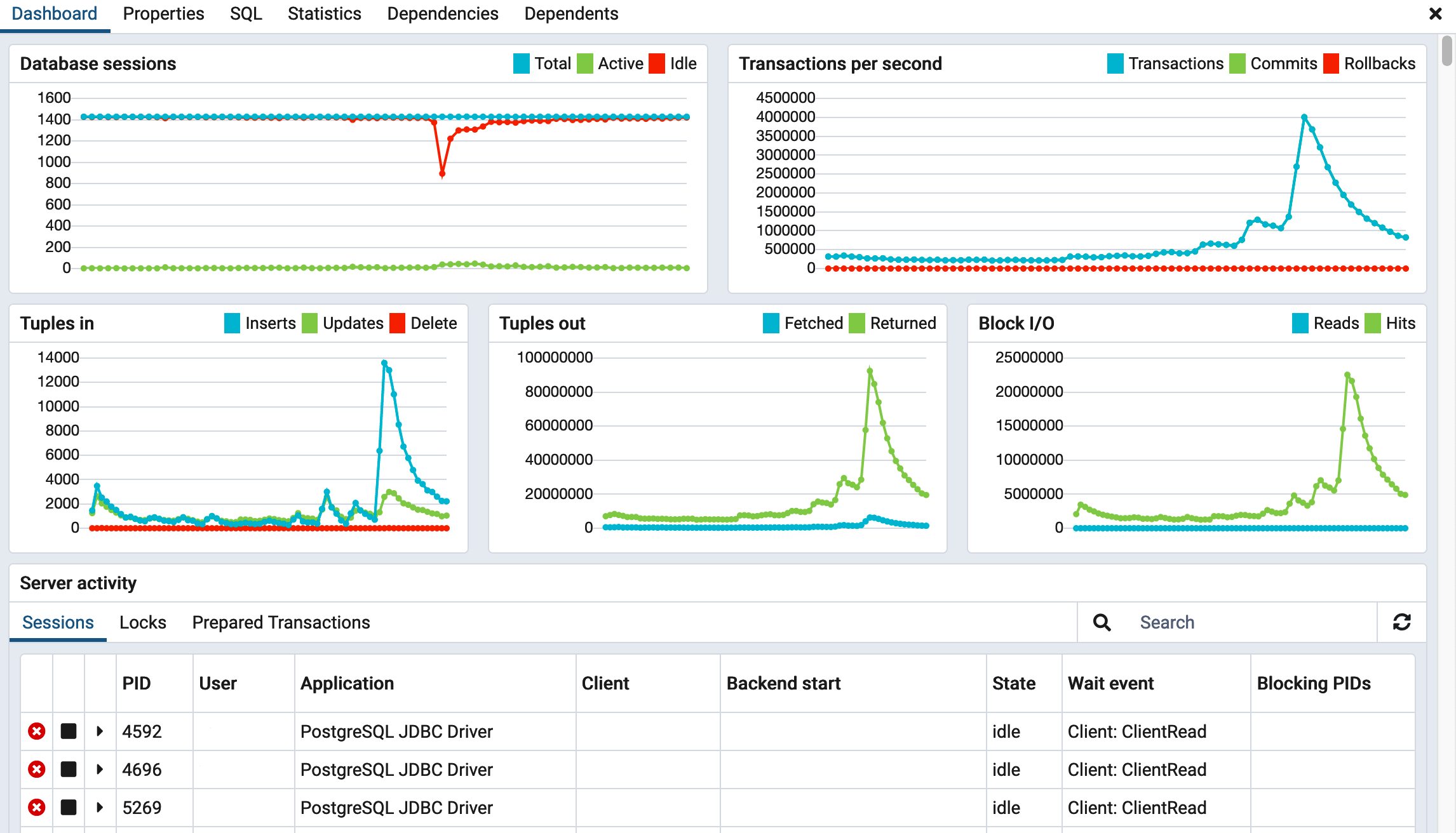Switch to the Locks activity tab
Screen dimensions: 1456x833
[143, 622]
